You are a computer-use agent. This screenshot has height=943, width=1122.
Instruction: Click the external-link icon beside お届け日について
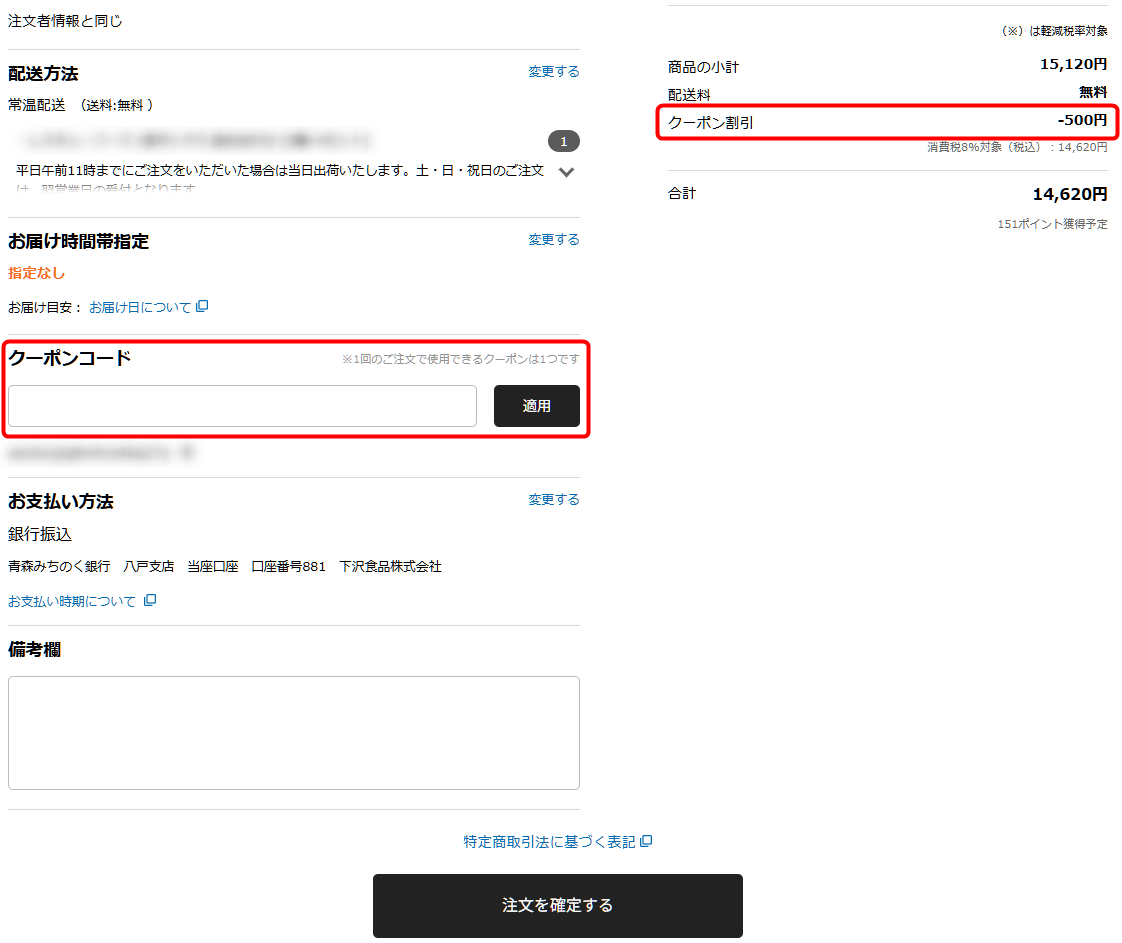pos(202,307)
